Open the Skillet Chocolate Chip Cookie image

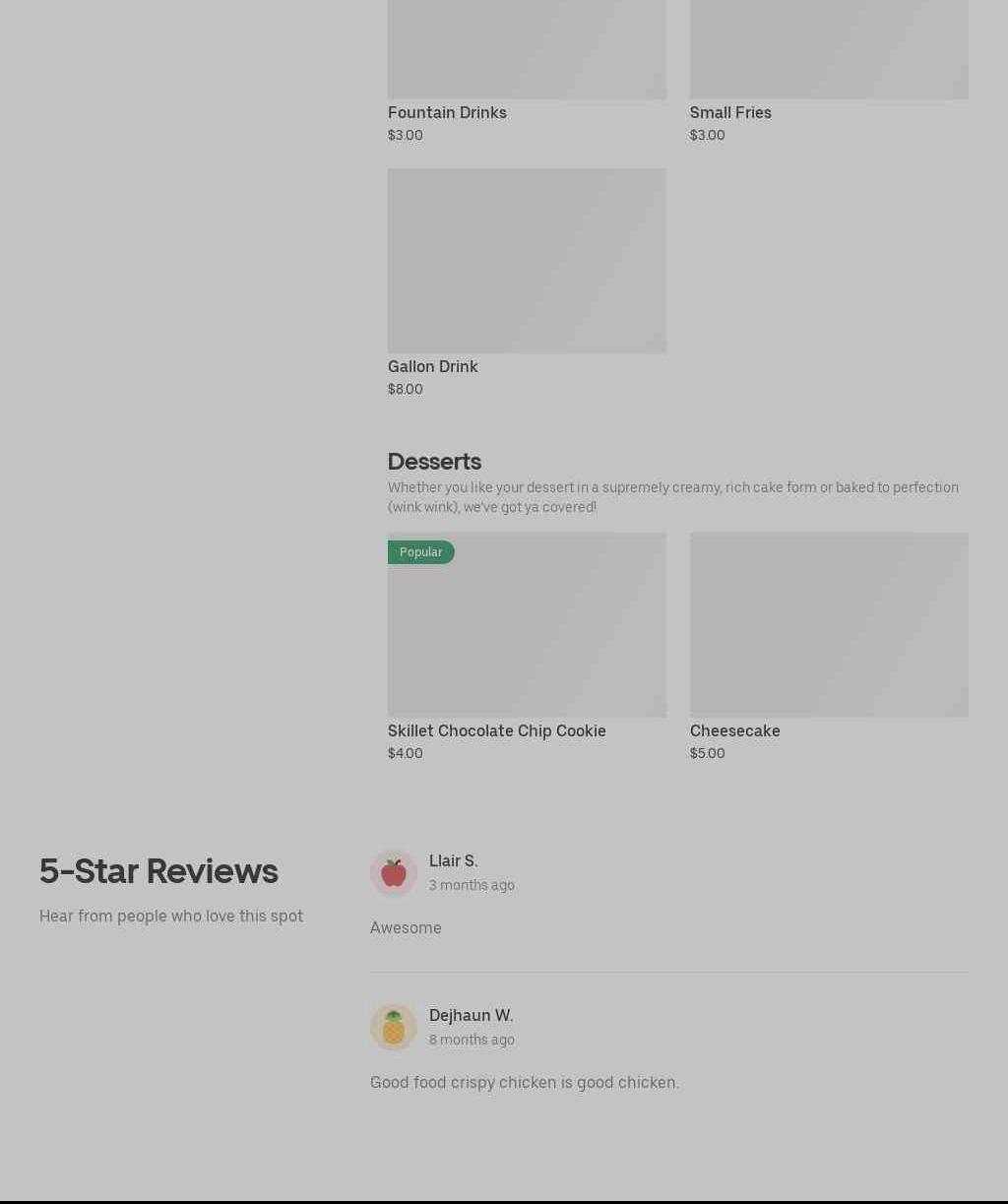tap(527, 625)
